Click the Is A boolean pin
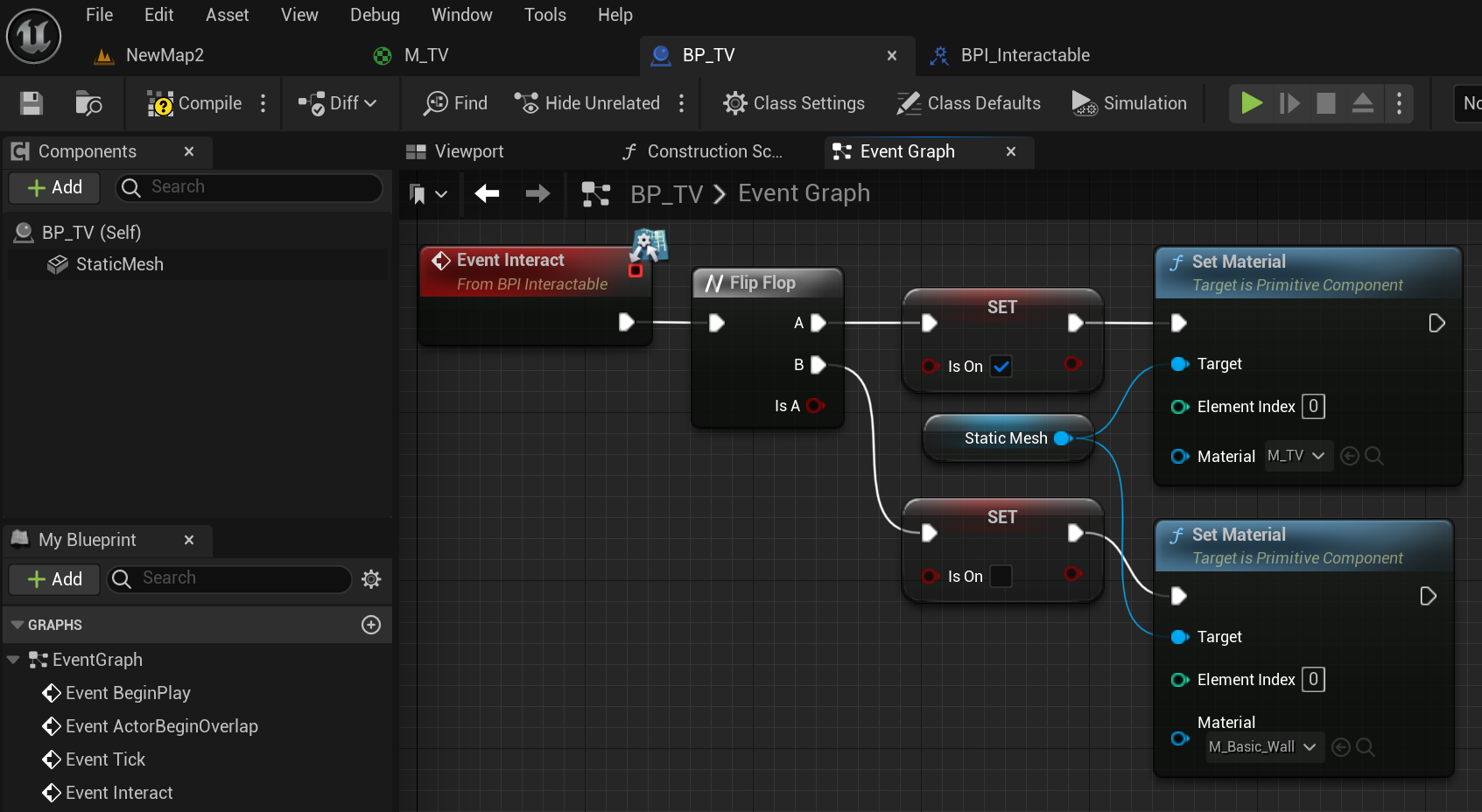 coord(815,405)
